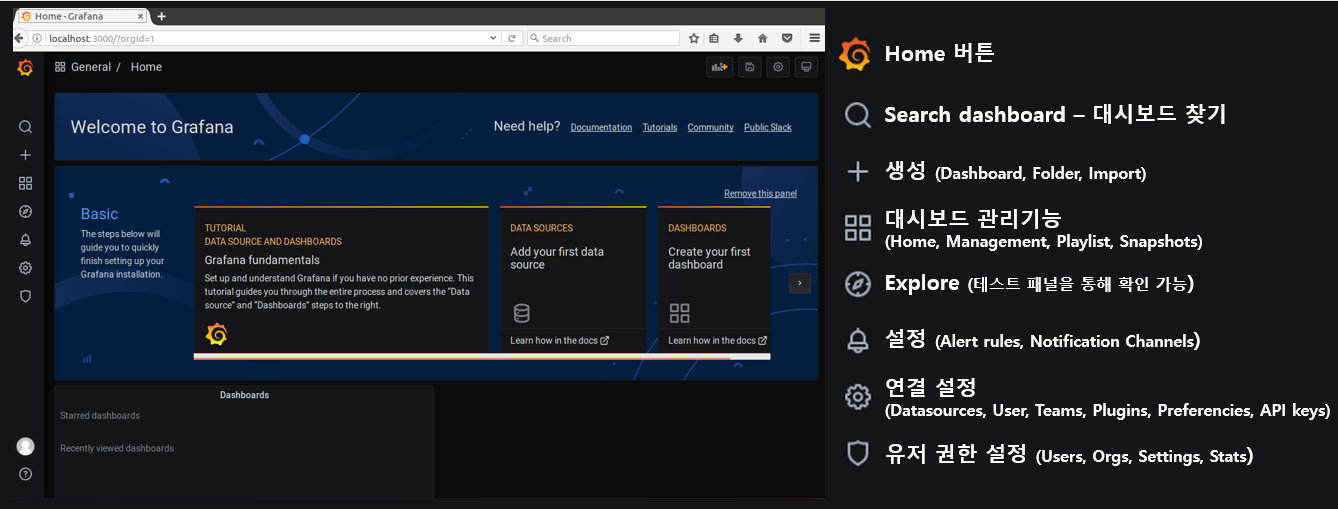Open the browser hamburger menu

click(815, 38)
